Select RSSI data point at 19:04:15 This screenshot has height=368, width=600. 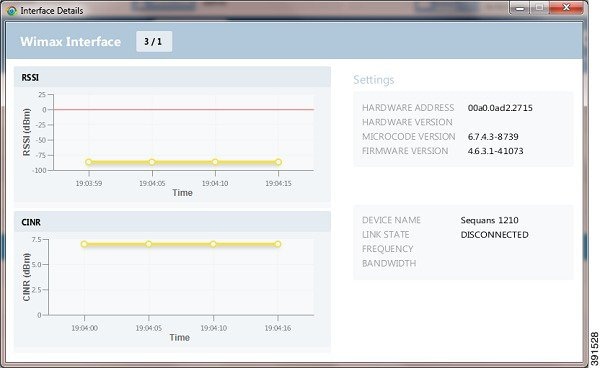[278, 162]
